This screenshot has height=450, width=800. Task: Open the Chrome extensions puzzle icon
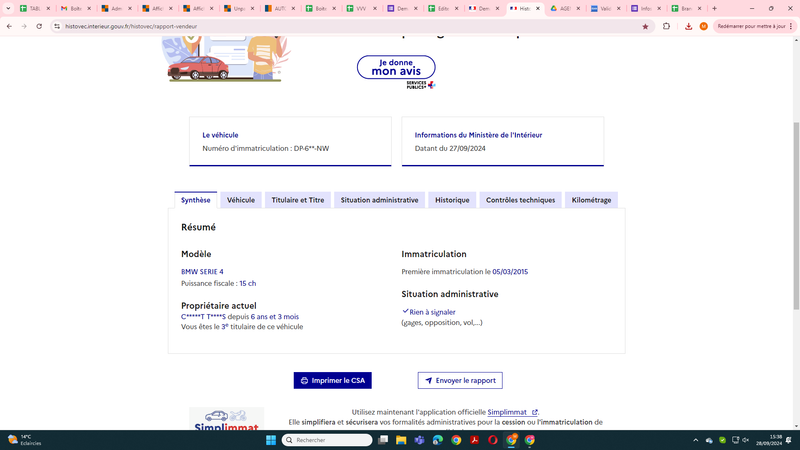(666, 26)
